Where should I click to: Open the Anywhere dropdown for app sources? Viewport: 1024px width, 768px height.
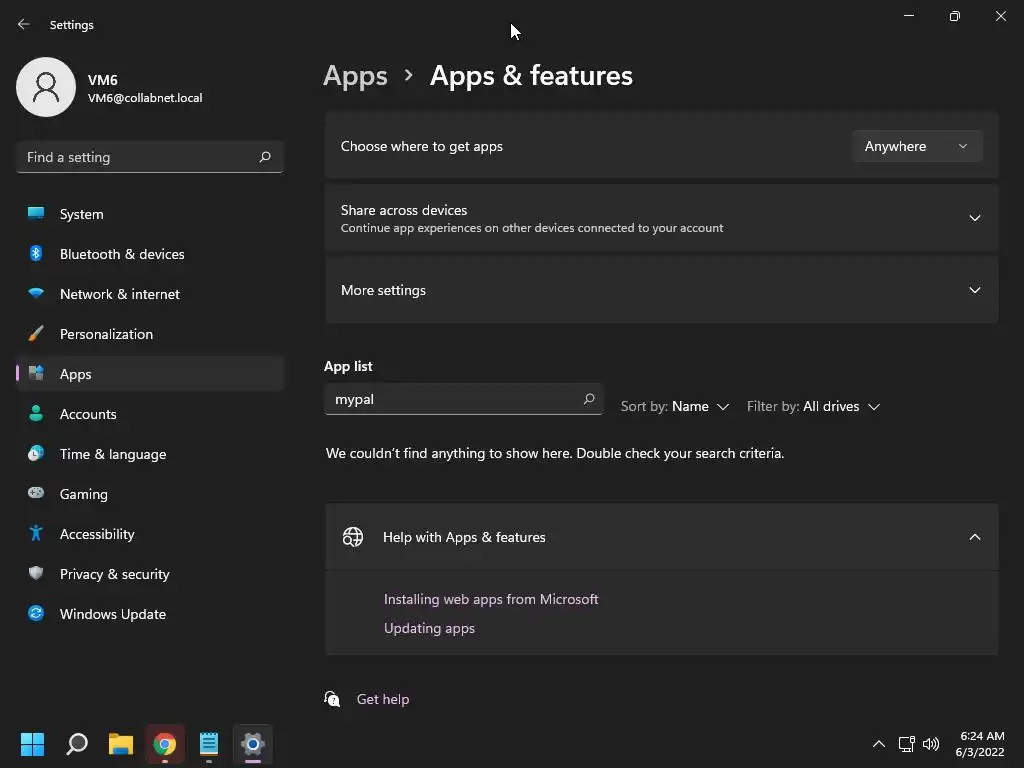click(x=917, y=146)
